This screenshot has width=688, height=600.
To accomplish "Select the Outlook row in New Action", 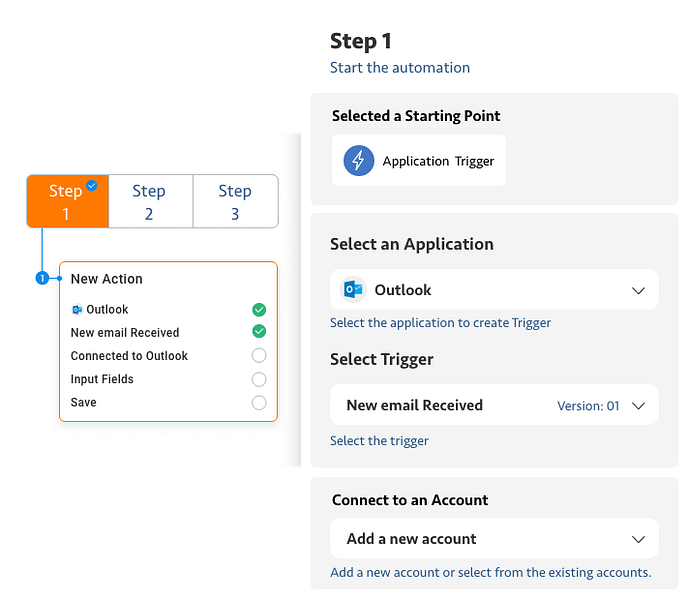I will (168, 310).
